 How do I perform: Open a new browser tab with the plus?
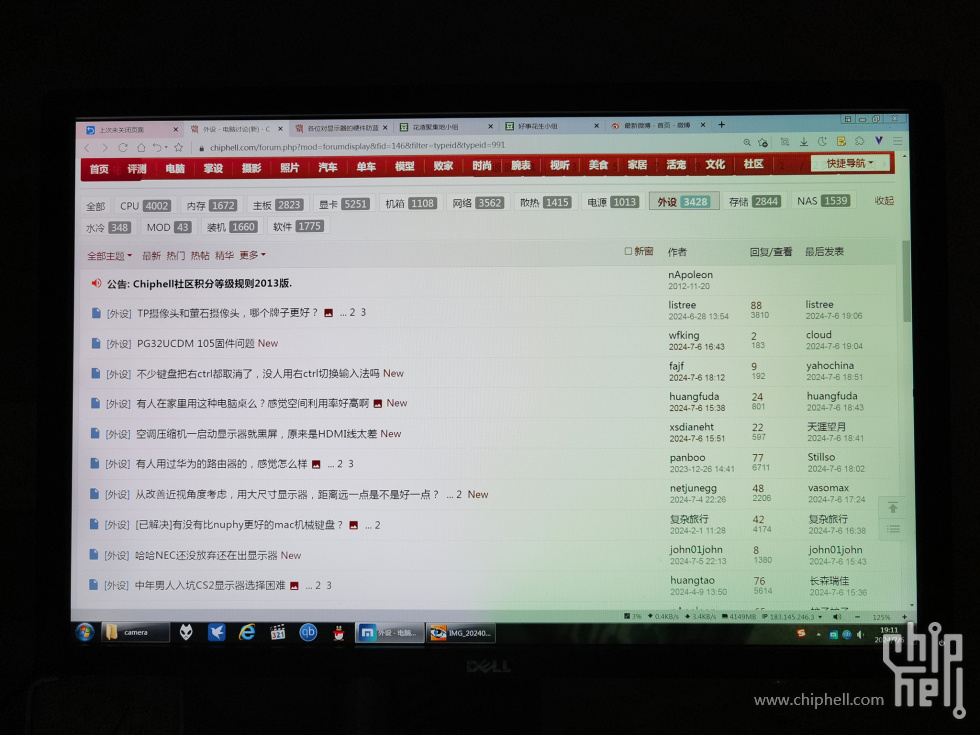pos(721,125)
